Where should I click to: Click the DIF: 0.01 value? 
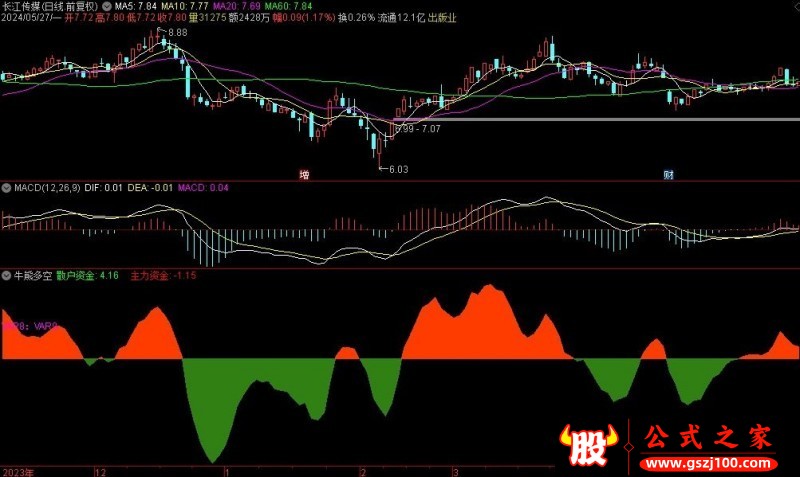pos(104,188)
